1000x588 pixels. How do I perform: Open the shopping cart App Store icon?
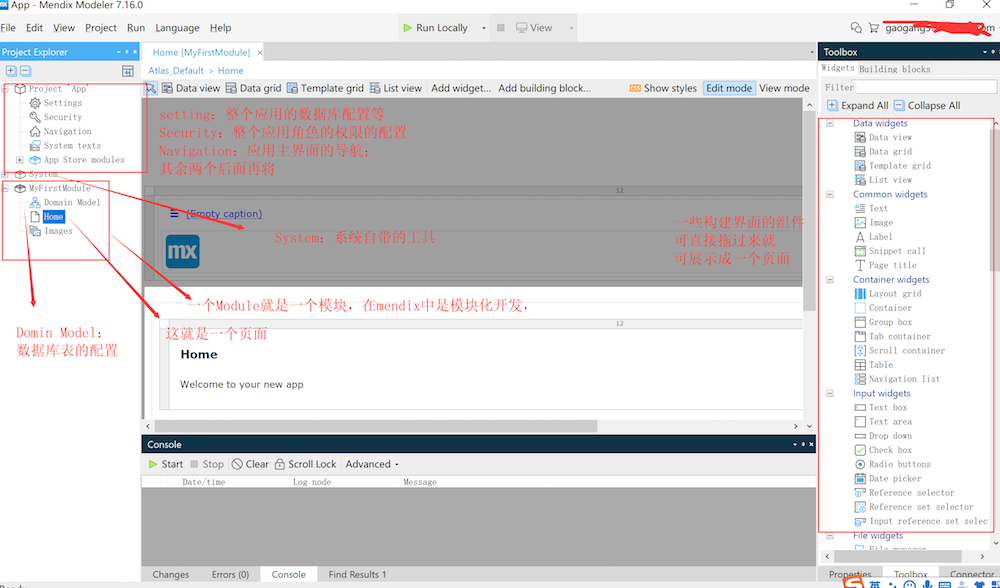[874, 28]
